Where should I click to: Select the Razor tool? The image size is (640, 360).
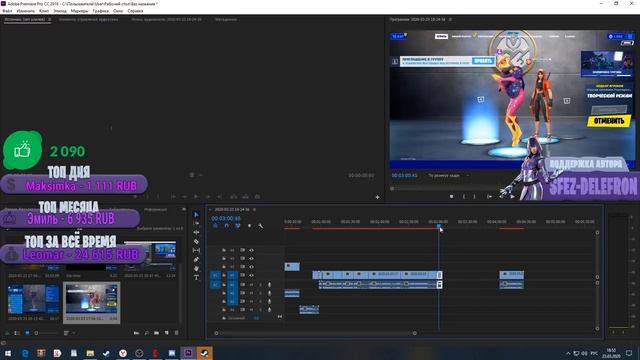coord(196,241)
